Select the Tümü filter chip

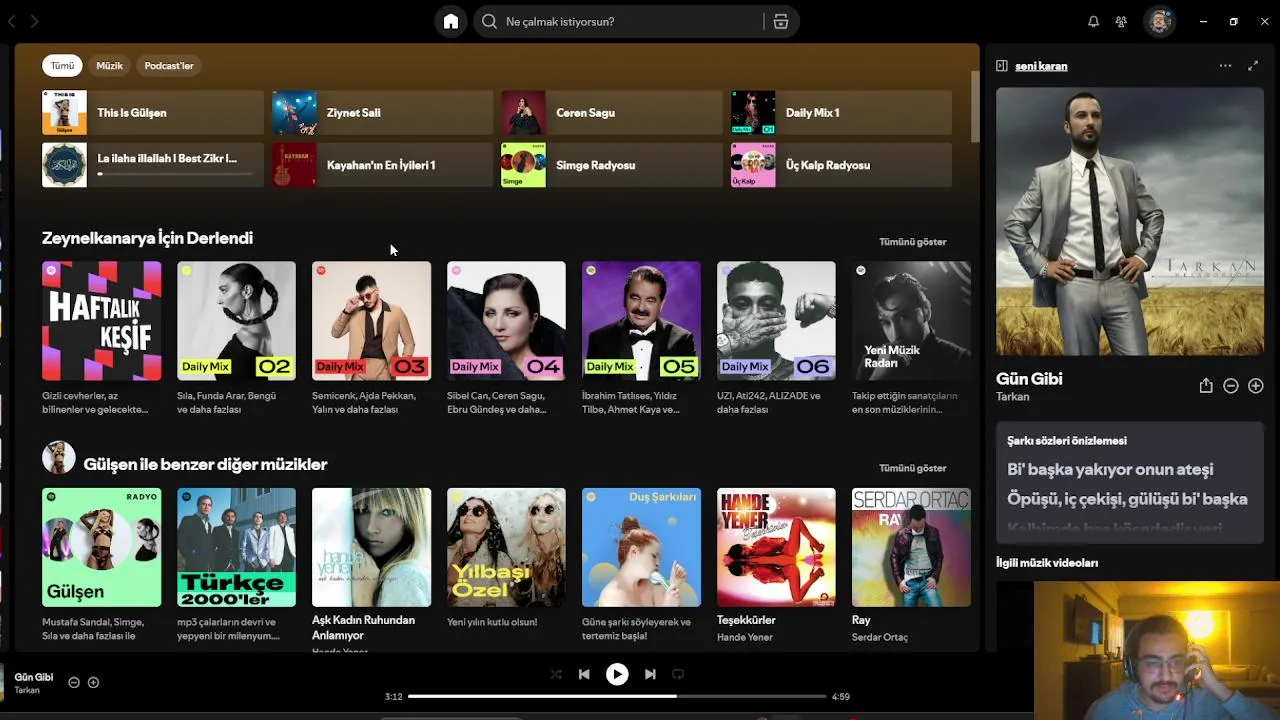click(62, 66)
